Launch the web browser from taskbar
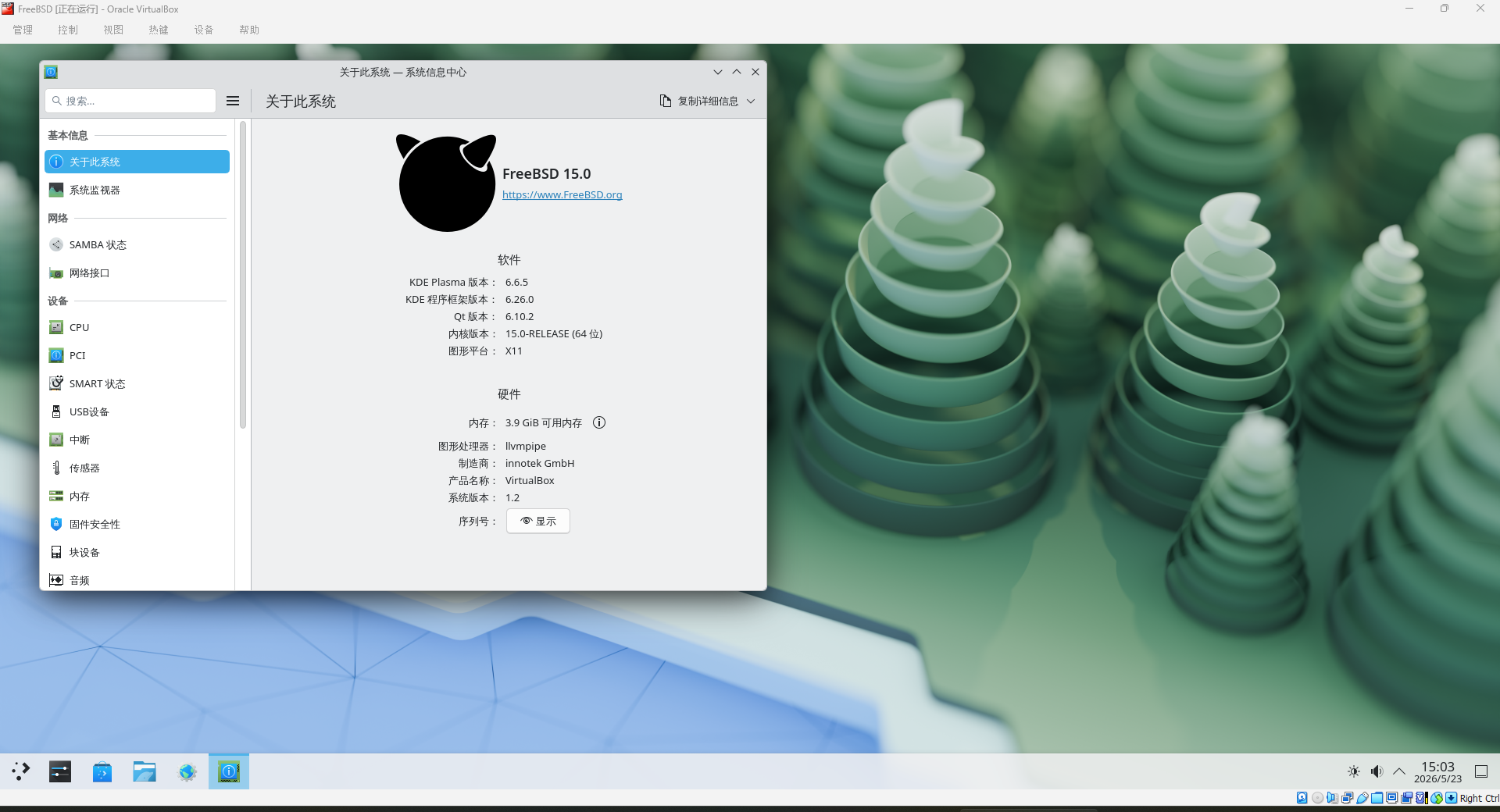 (x=187, y=771)
